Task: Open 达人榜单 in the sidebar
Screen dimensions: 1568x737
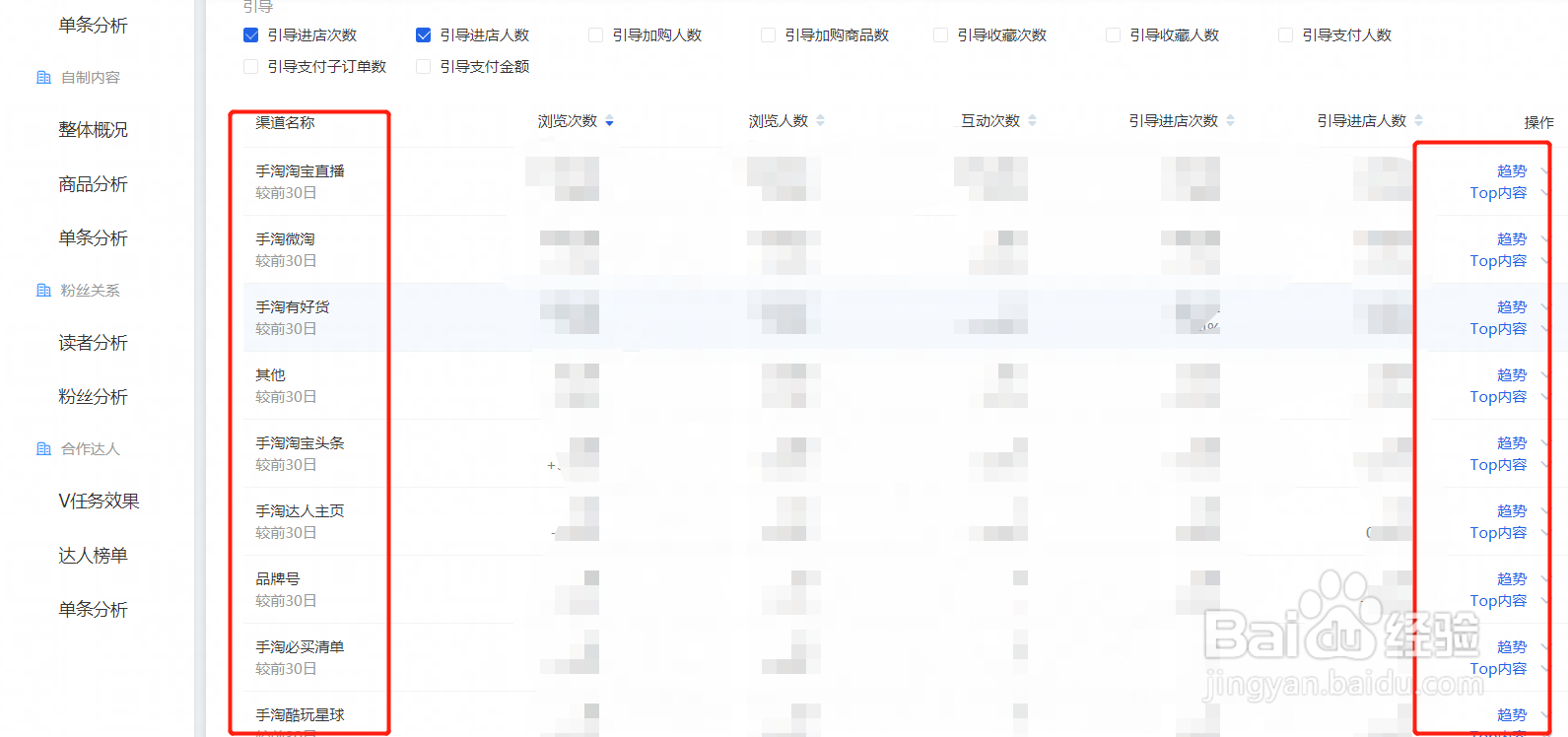Action: [94, 556]
